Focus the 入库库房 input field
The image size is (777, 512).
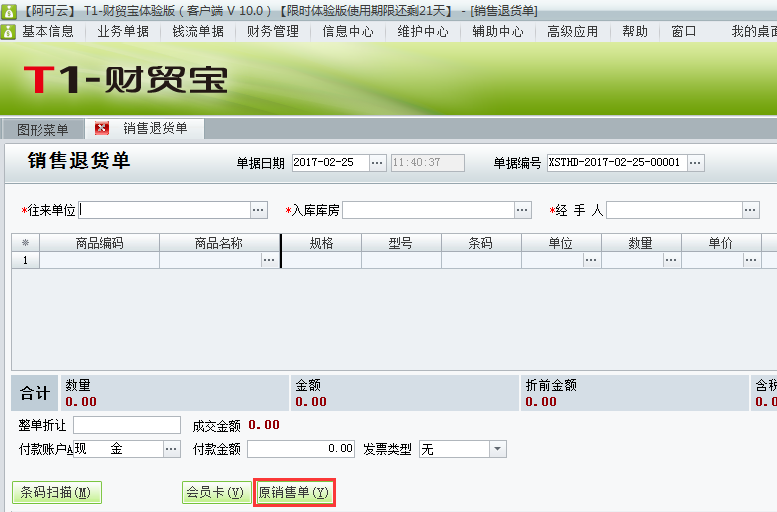(x=429, y=210)
